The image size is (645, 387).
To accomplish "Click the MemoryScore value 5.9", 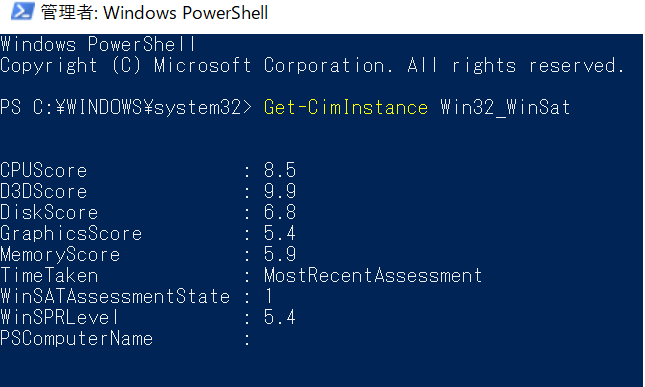I will [x=280, y=254].
